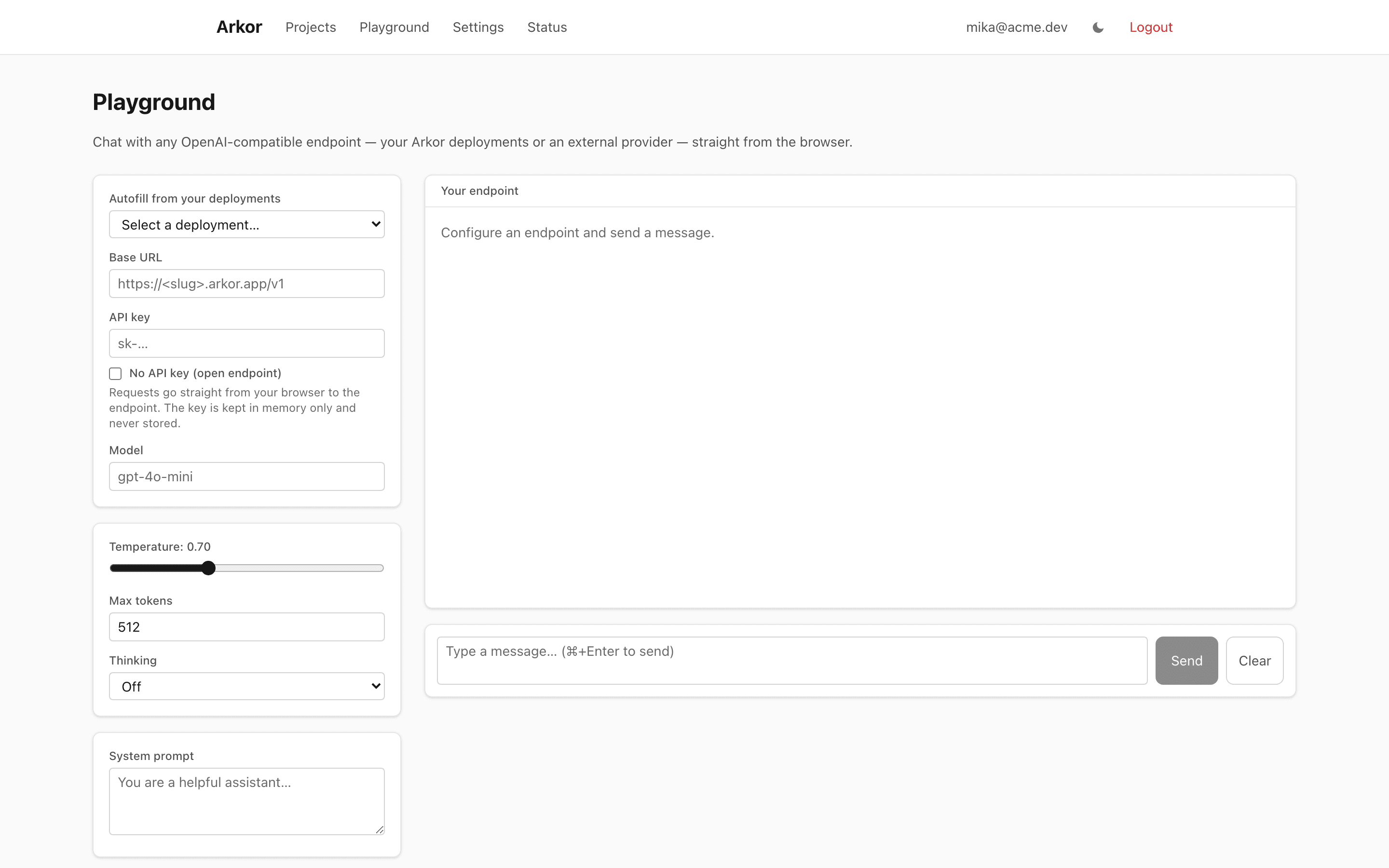1389x868 pixels.
Task: Enable the No API key checkbox
Action: pos(115,374)
